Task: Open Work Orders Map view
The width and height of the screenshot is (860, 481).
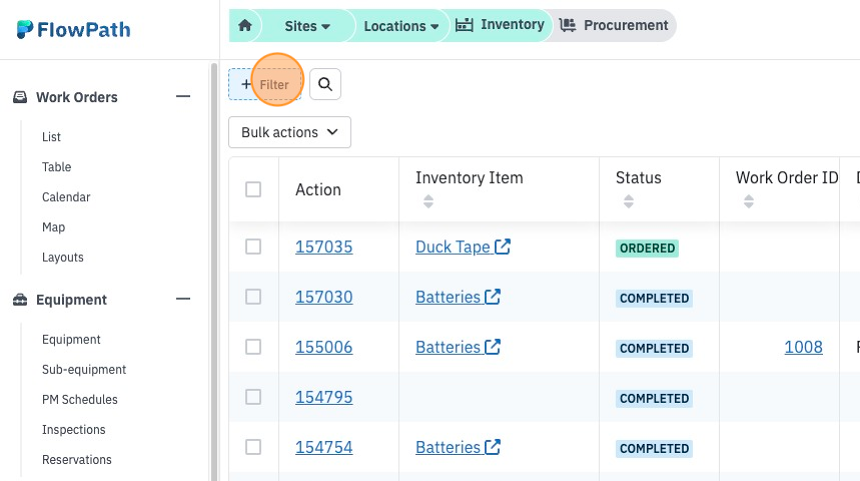Action: (x=53, y=227)
